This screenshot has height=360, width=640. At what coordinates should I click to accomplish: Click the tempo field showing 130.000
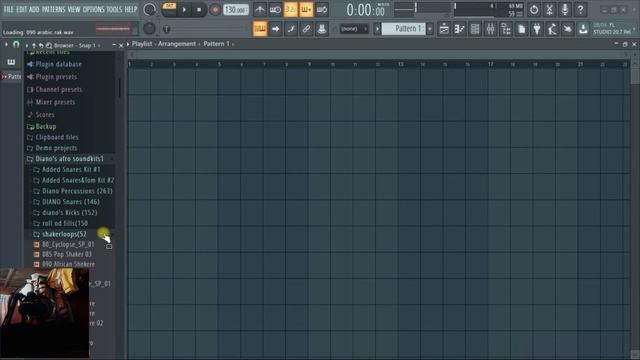pos(236,10)
